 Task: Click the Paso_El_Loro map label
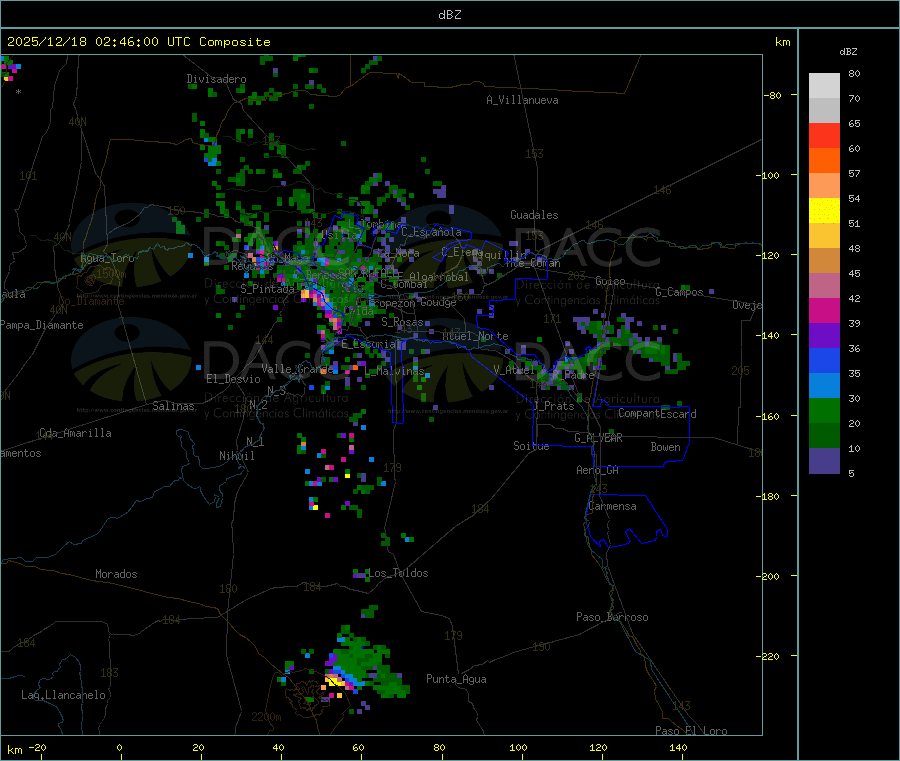point(692,731)
